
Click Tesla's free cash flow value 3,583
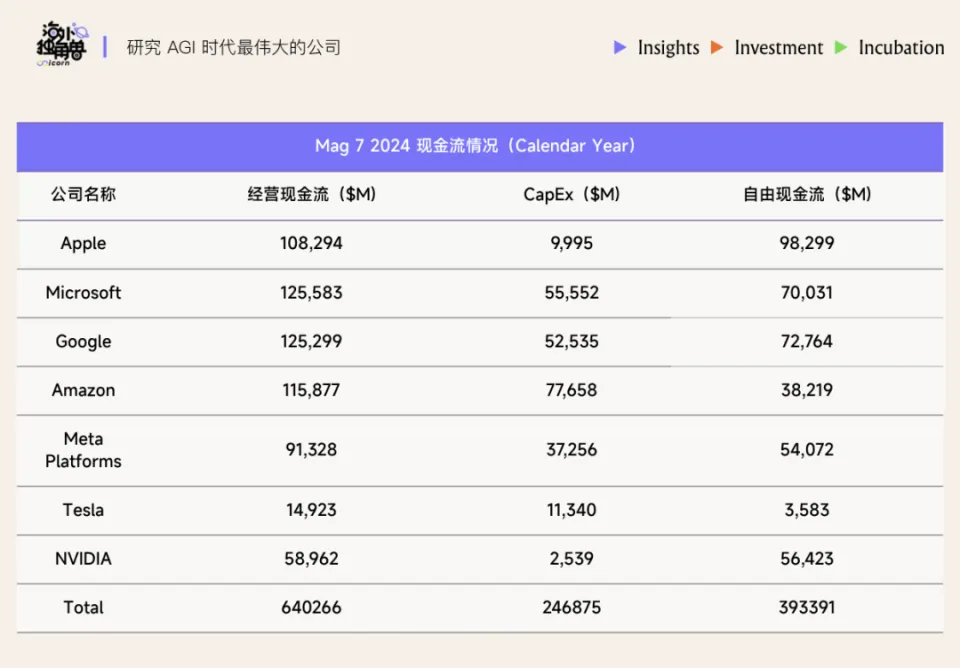[806, 510]
